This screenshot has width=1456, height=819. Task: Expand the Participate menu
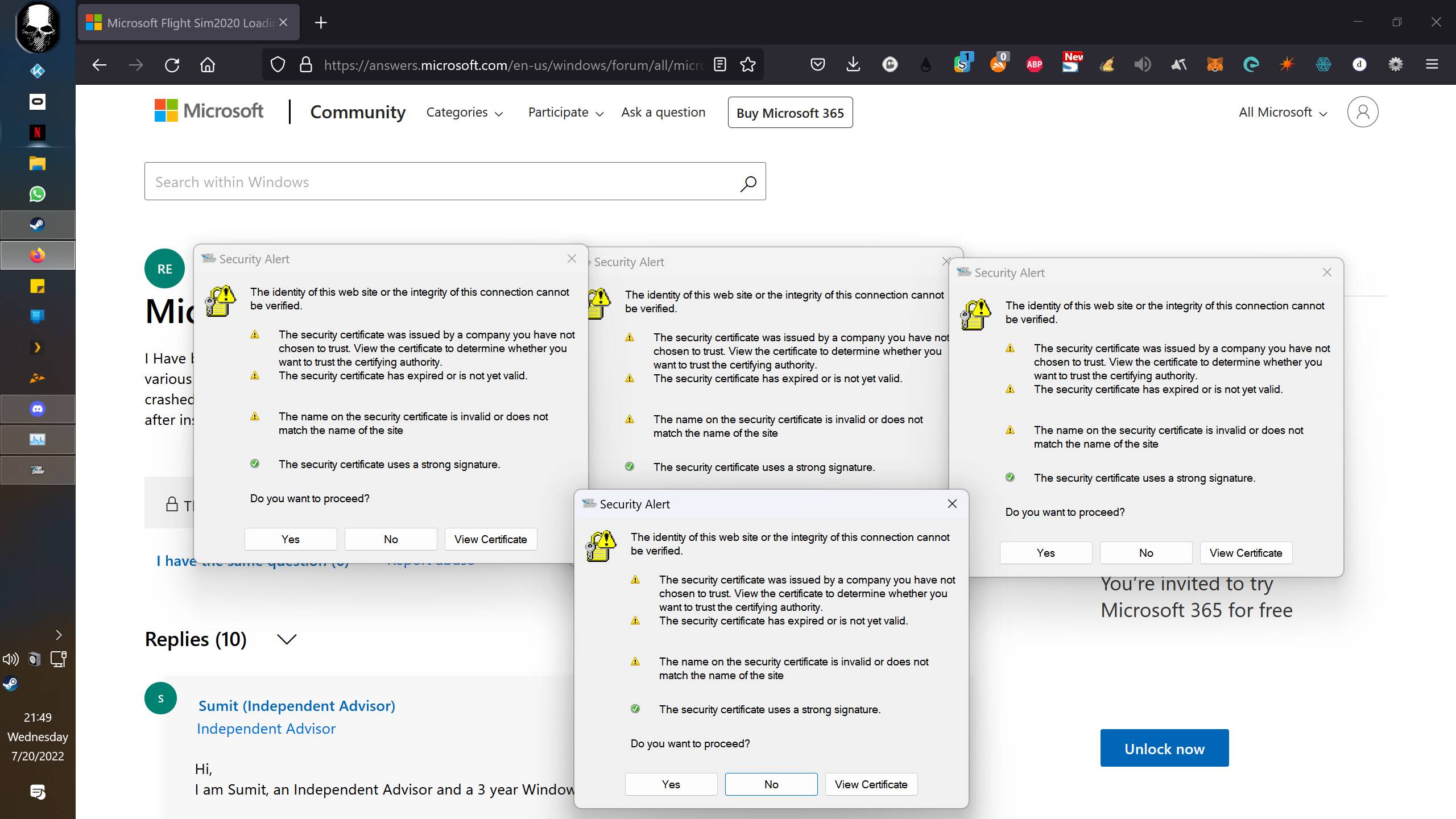[565, 113]
